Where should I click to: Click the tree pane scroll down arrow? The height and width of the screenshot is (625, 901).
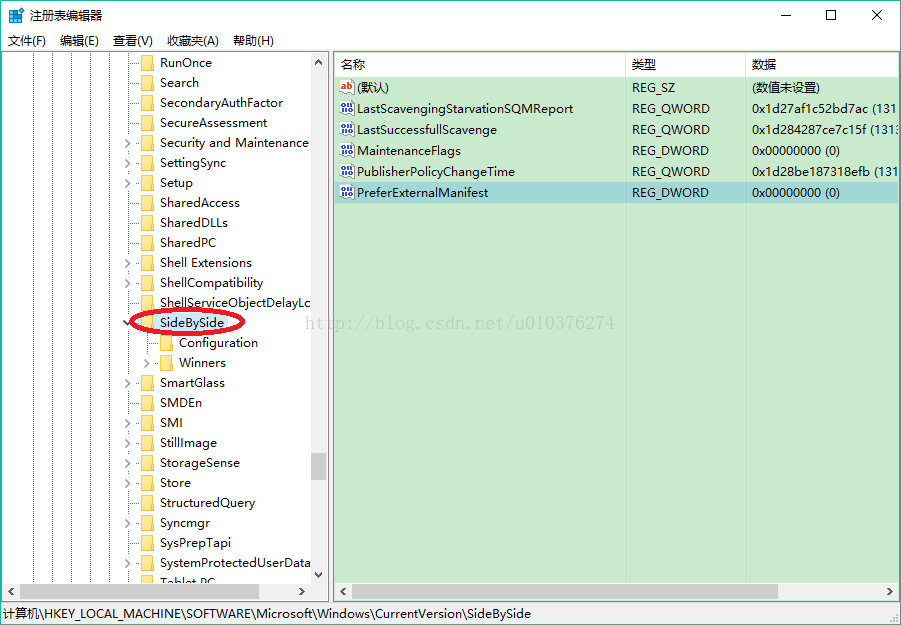pos(319,574)
